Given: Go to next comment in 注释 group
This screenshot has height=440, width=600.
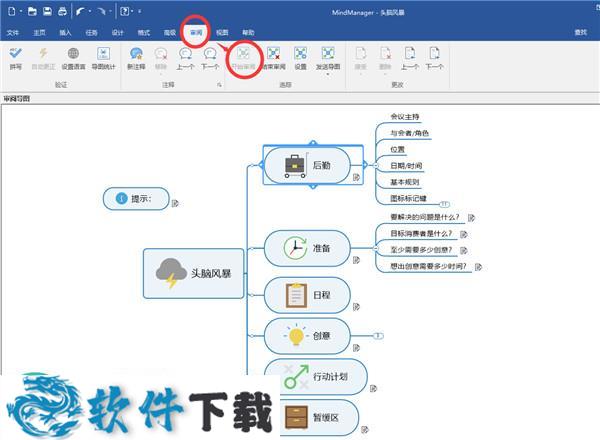Looking at the screenshot, I should [x=210, y=58].
